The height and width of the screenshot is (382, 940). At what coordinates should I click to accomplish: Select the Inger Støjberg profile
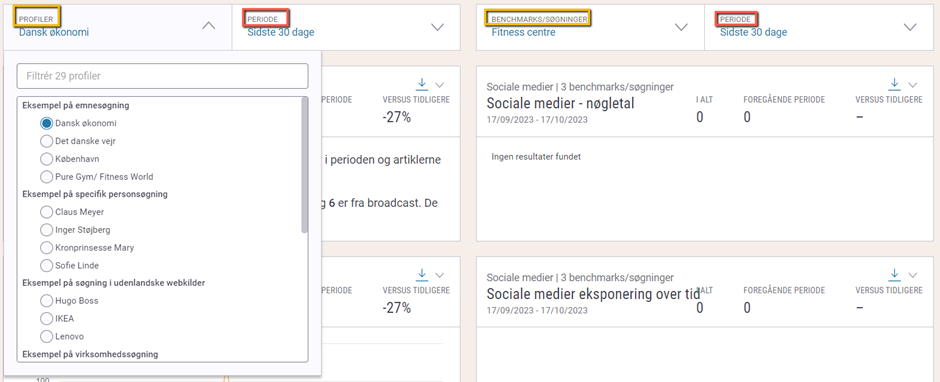46,230
